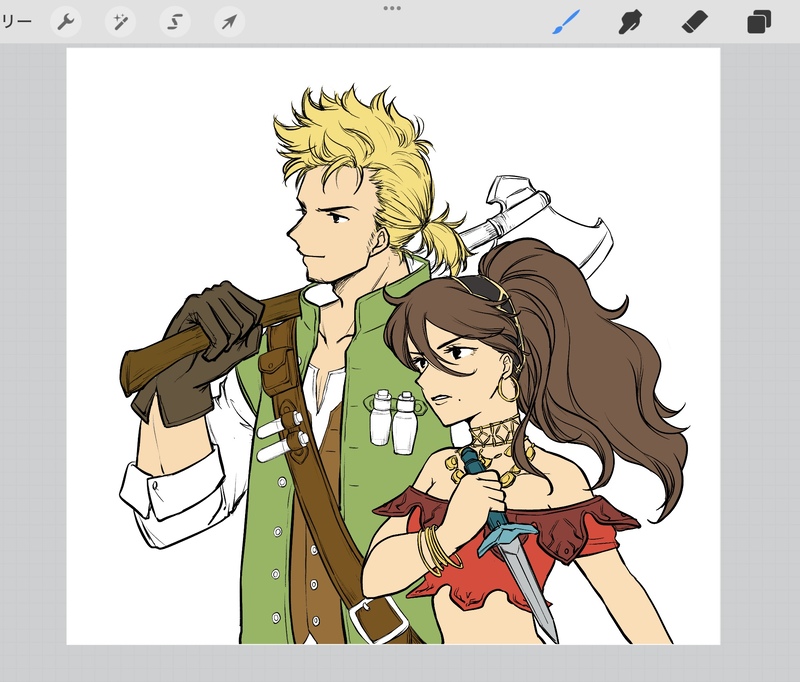Image resolution: width=800 pixels, height=682 pixels.
Task: Select the Brush tool
Action: pos(566,21)
